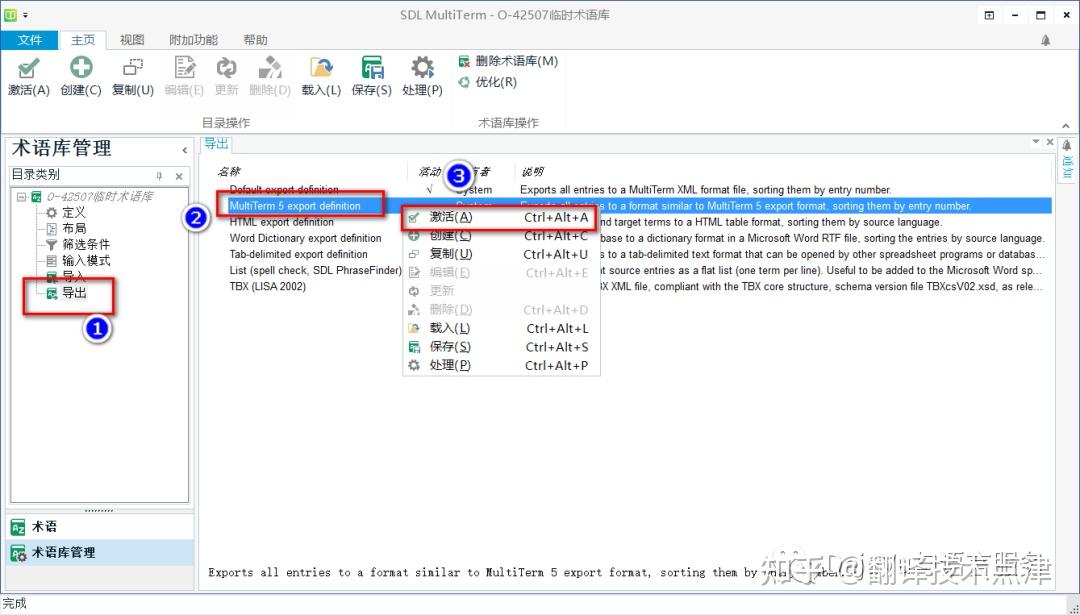Toggle auto-hide pin on 目录类别 panel
The image size is (1080, 615).
pyautogui.click(x=160, y=175)
